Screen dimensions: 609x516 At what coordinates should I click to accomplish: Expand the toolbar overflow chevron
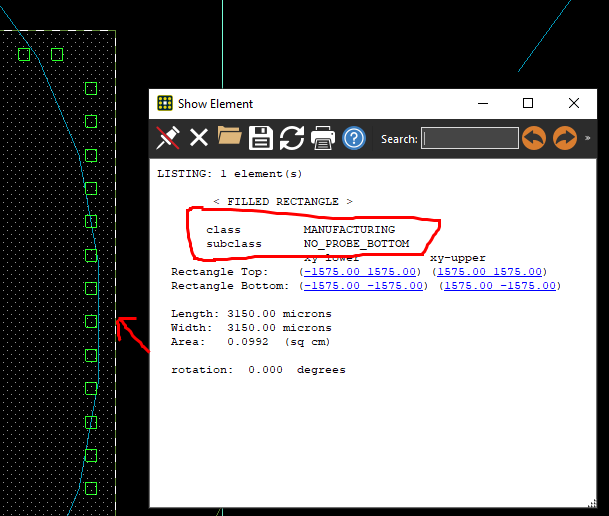click(x=588, y=138)
